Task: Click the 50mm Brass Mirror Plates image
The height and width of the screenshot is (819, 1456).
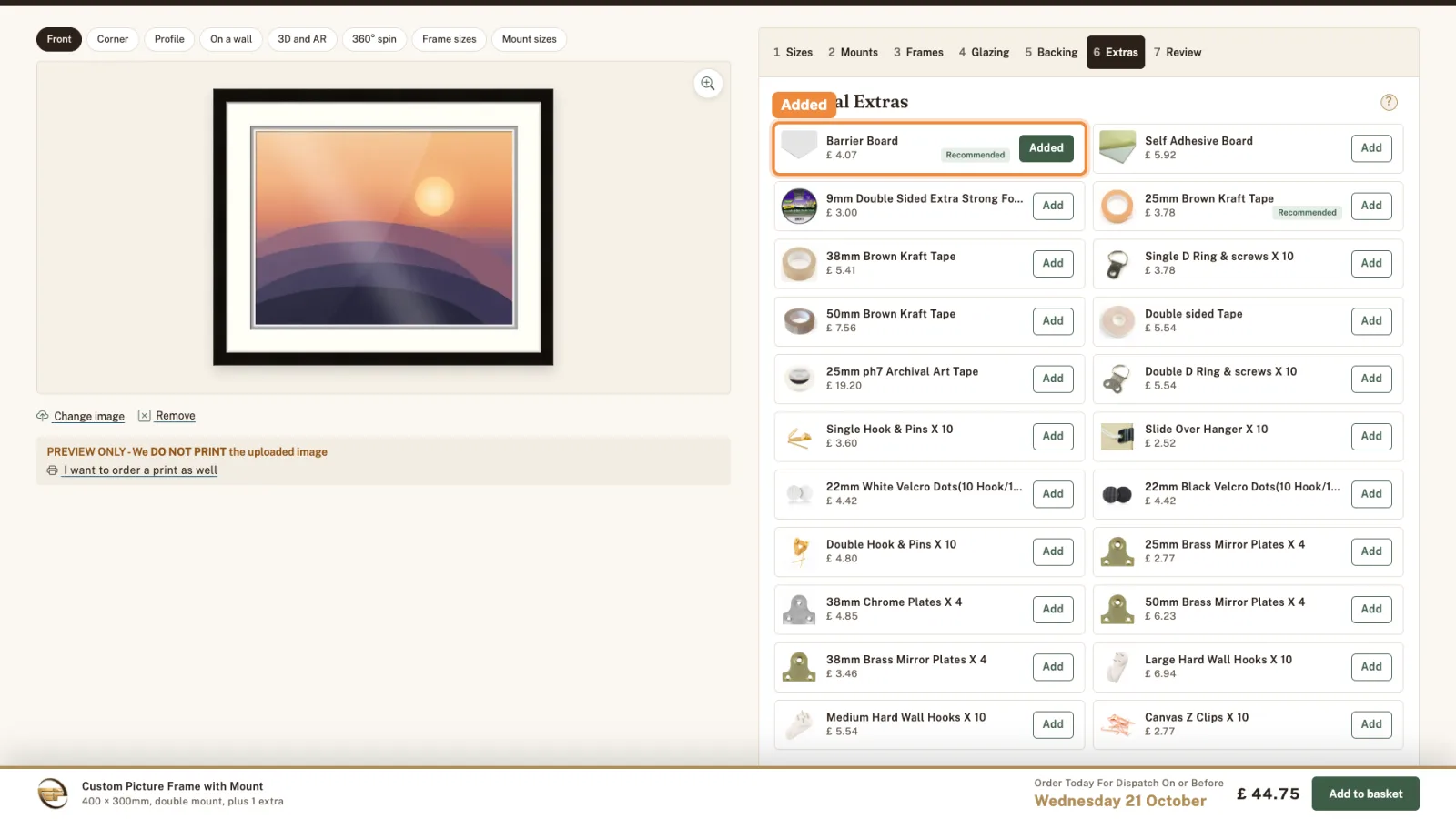Action: click(1117, 610)
